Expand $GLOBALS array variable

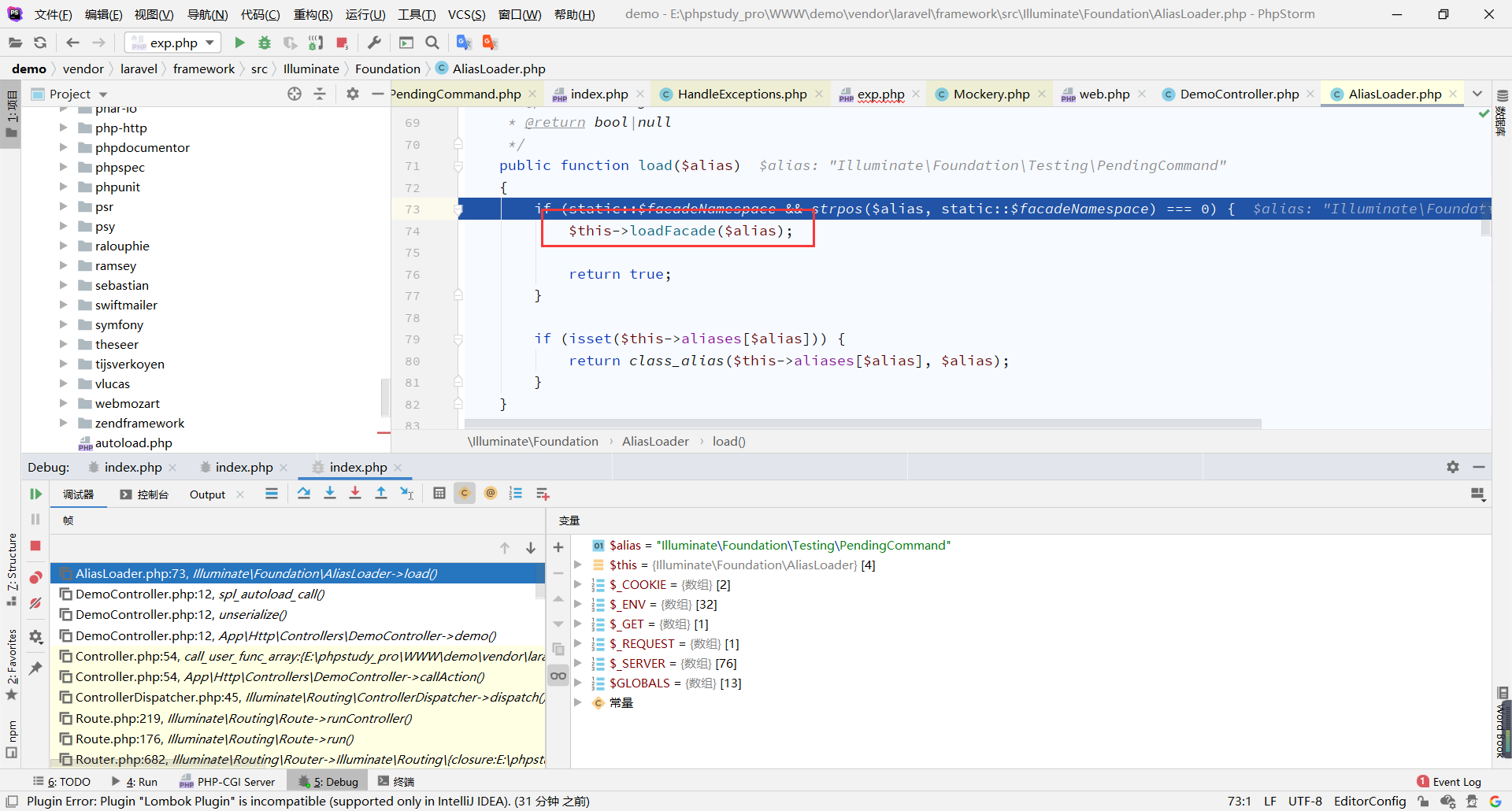[577, 683]
